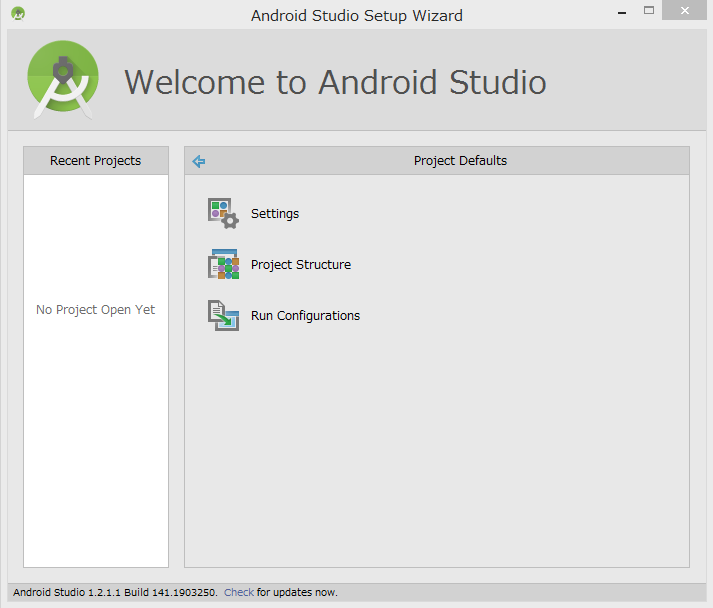Click the Recent Projects header
Viewport: 713px width, 608px height.
[x=95, y=161]
